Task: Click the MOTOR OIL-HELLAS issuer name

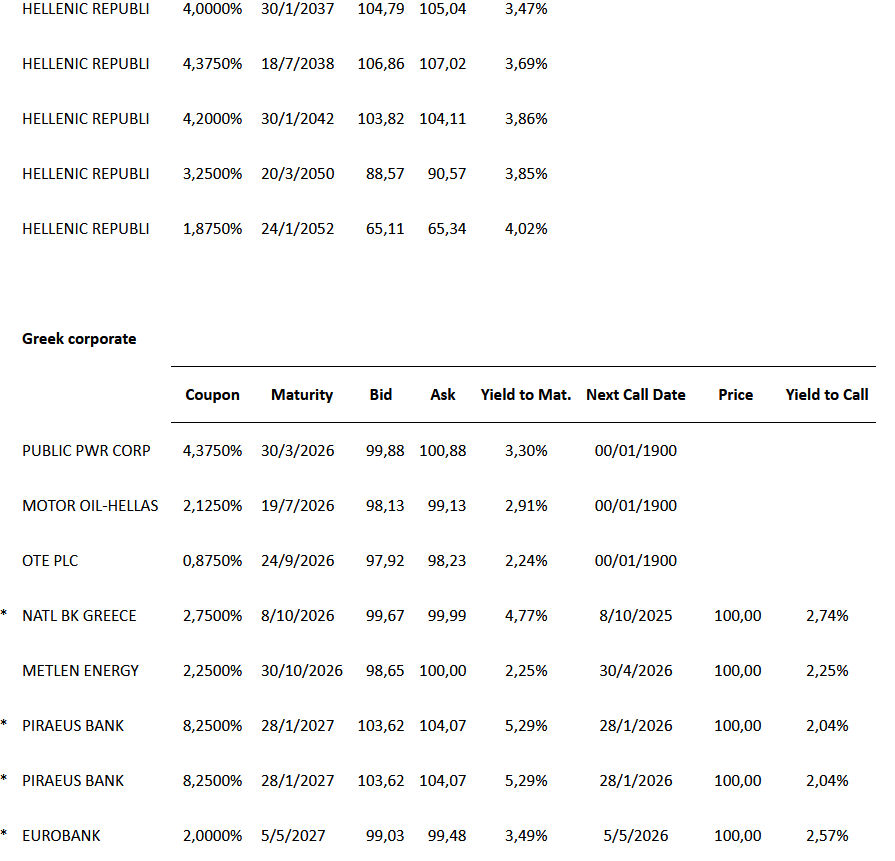Action: pos(90,506)
